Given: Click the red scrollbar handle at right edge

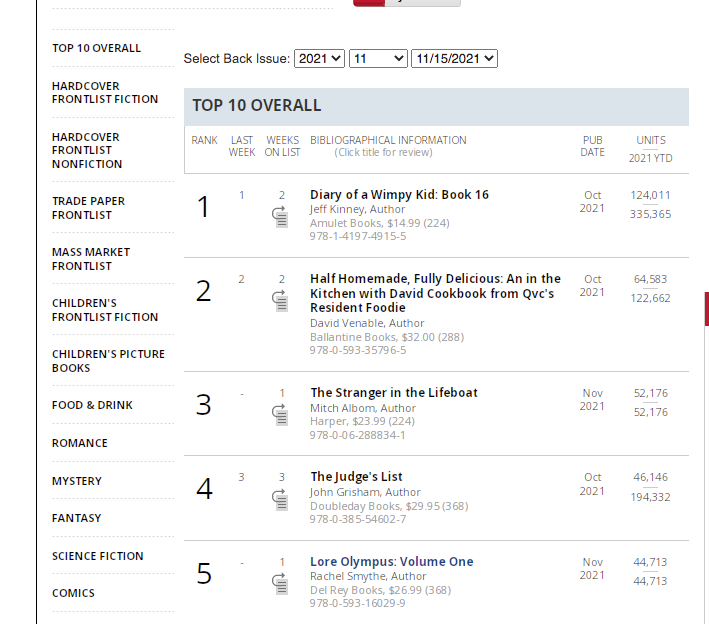Looking at the screenshot, I should coord(706,309).
